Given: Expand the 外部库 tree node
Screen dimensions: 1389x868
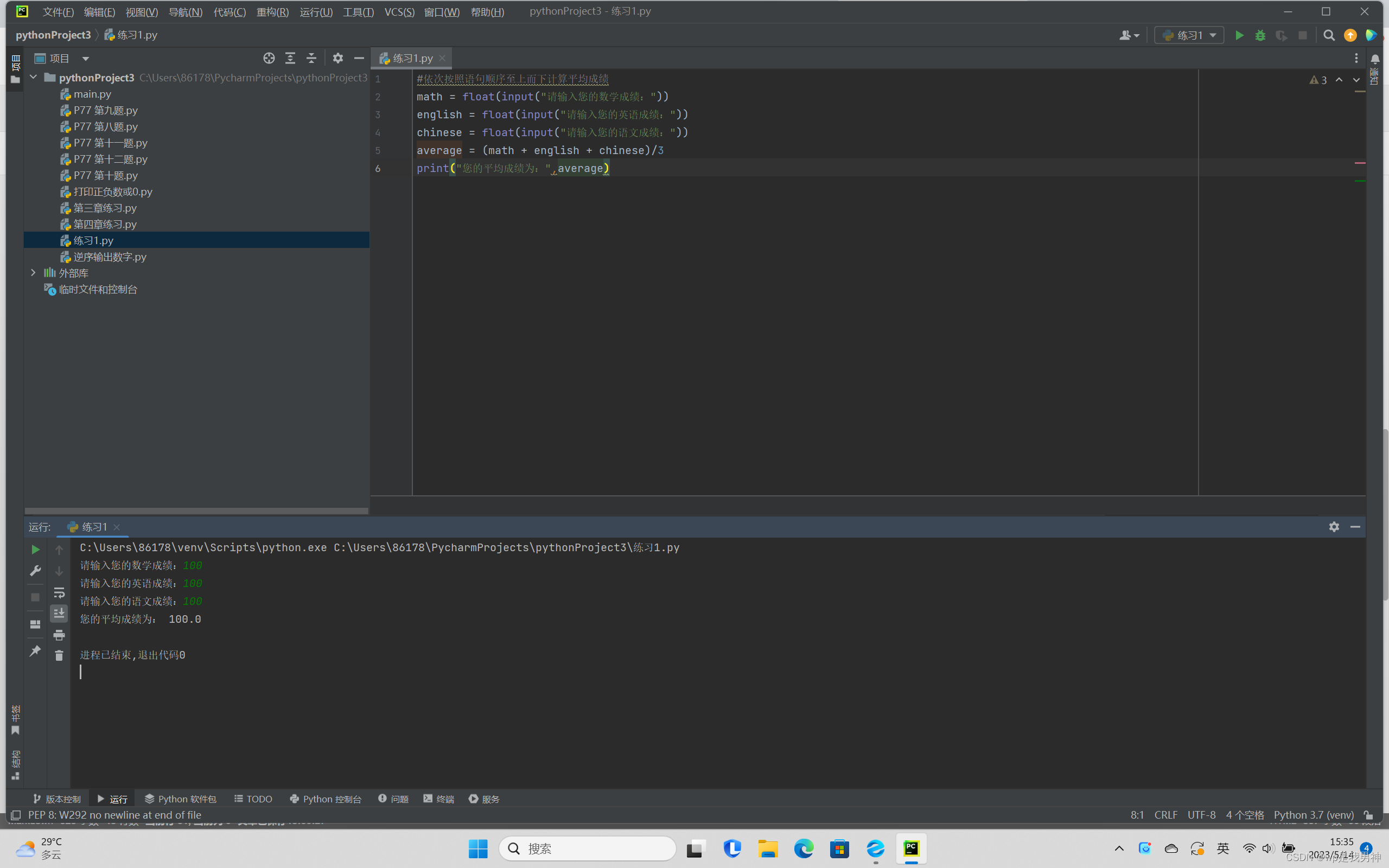Looking at the screenshot, I should coord(33,273).
